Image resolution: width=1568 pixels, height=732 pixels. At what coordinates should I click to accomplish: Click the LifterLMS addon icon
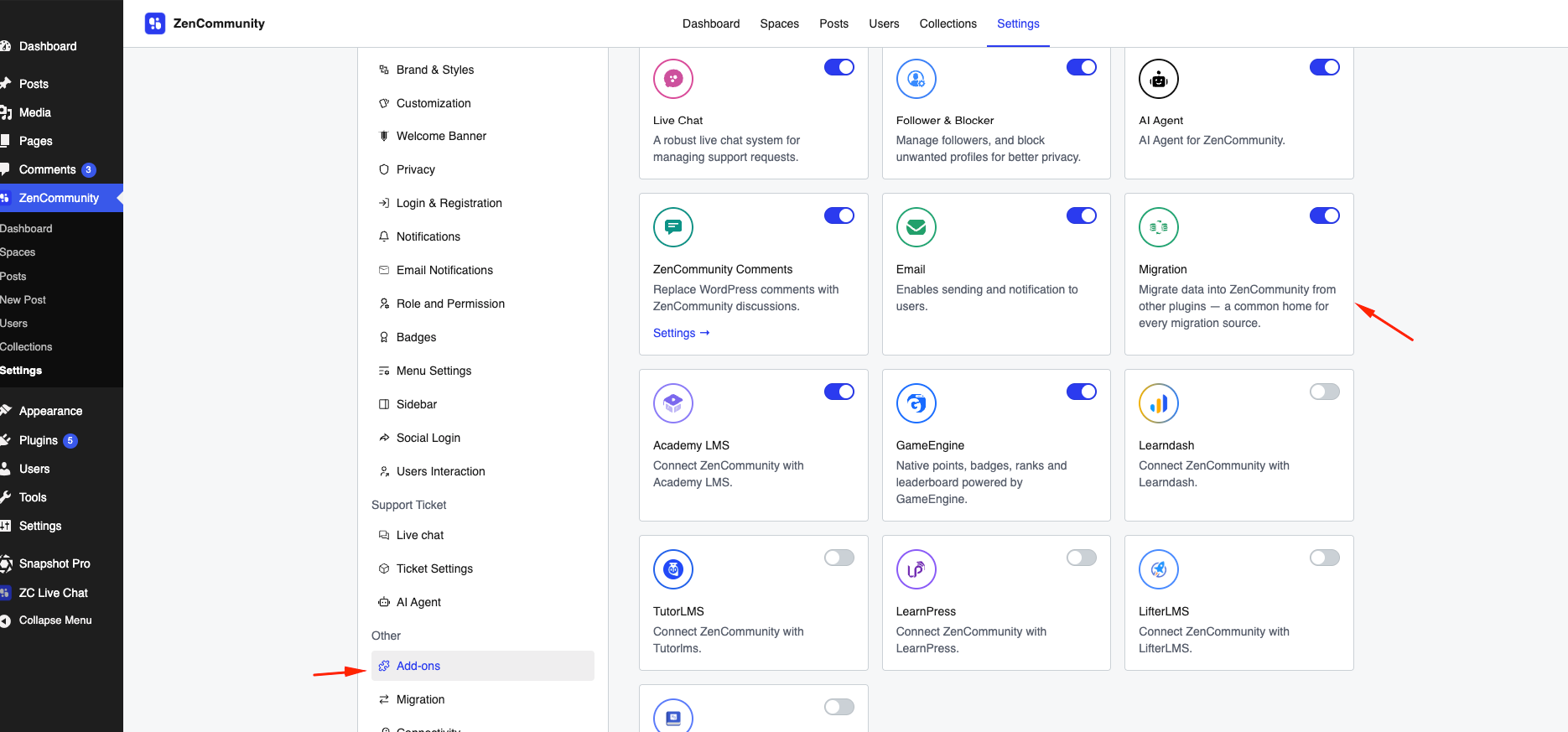coord(1159,569)
